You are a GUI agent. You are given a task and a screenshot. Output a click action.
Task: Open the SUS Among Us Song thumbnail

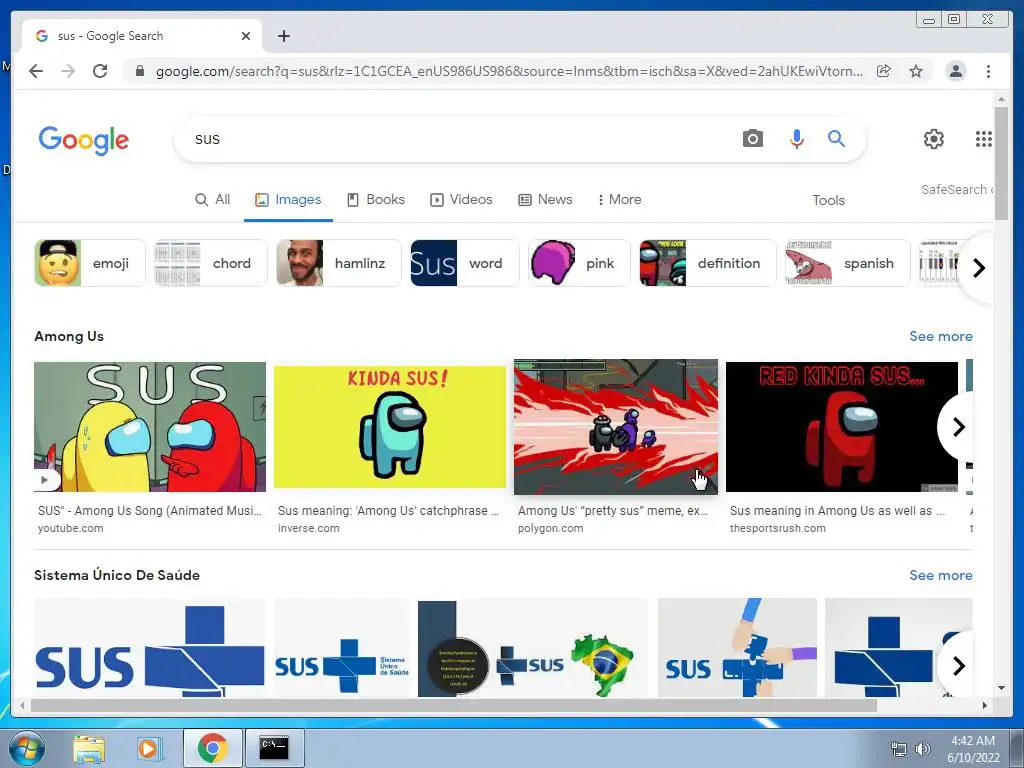pyautogui.click(x=150, y=426)
